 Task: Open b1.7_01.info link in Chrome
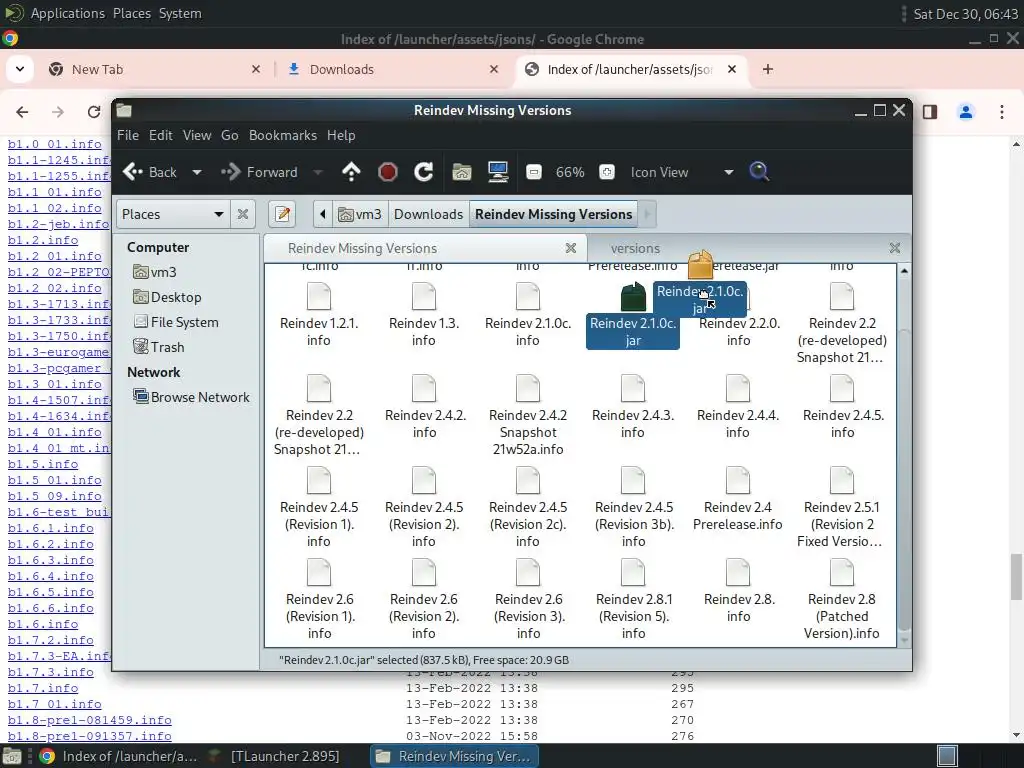tap(54, 704)
